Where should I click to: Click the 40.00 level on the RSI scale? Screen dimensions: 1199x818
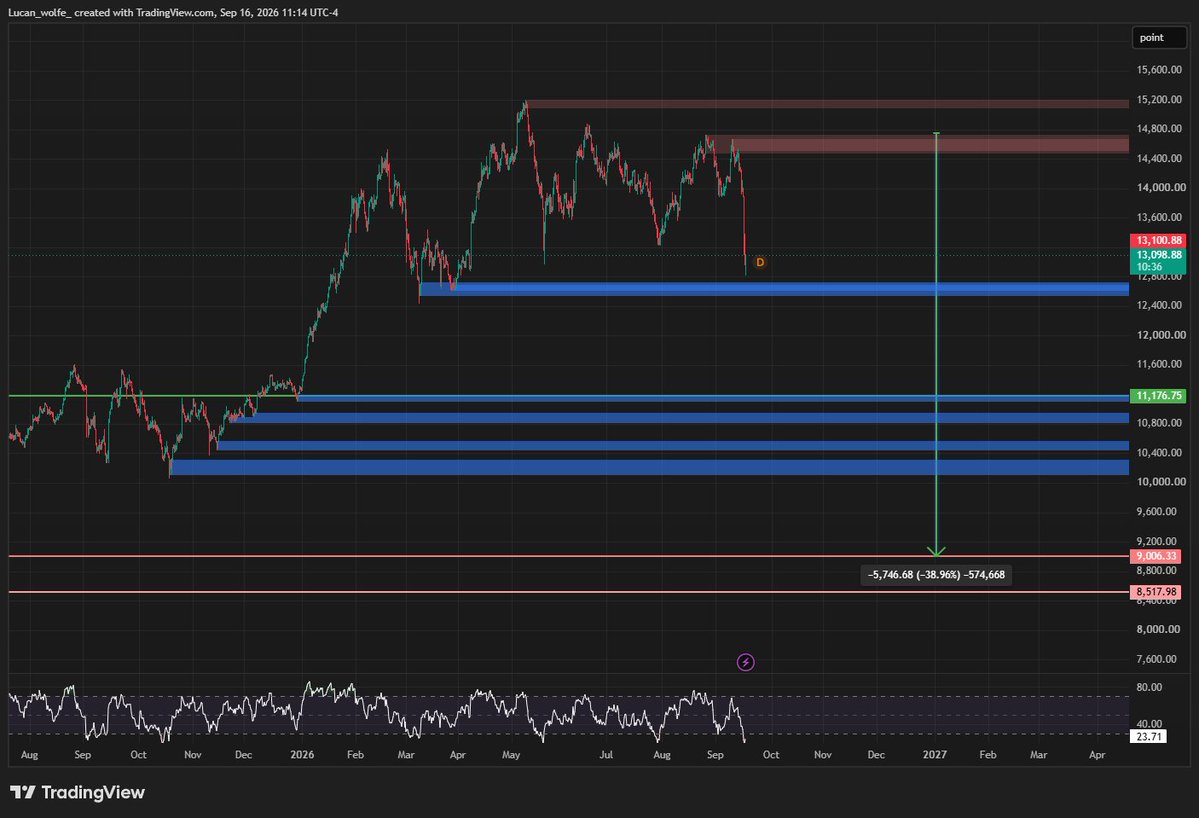pyautogui.click(x=1149, y=723)
